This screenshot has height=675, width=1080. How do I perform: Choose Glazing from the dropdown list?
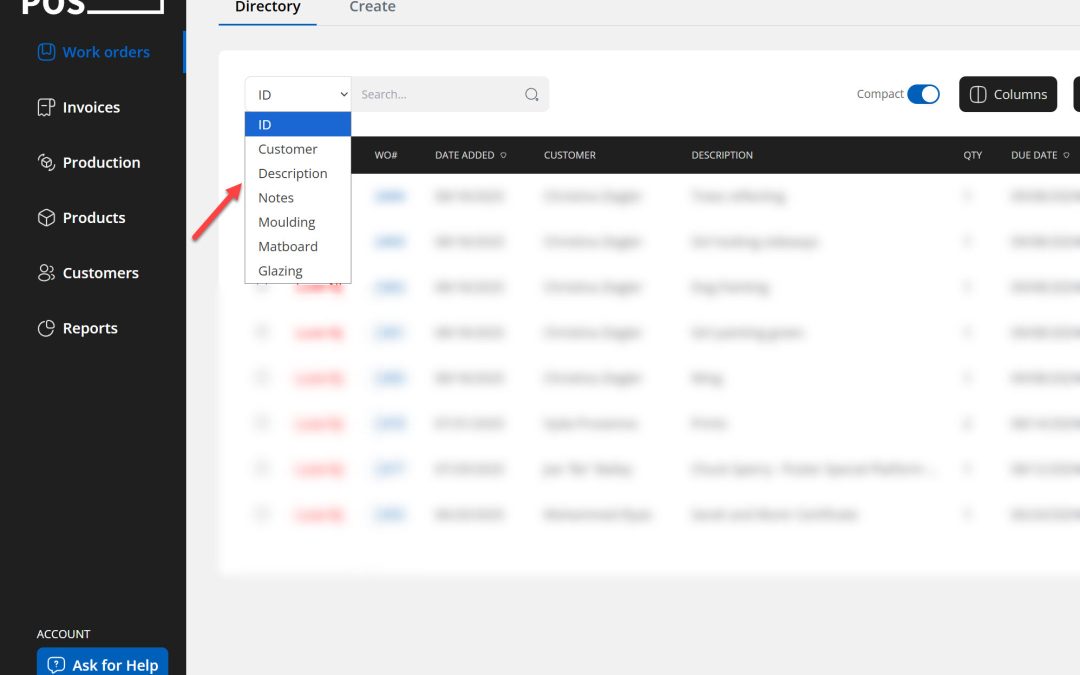click(298, 271)
